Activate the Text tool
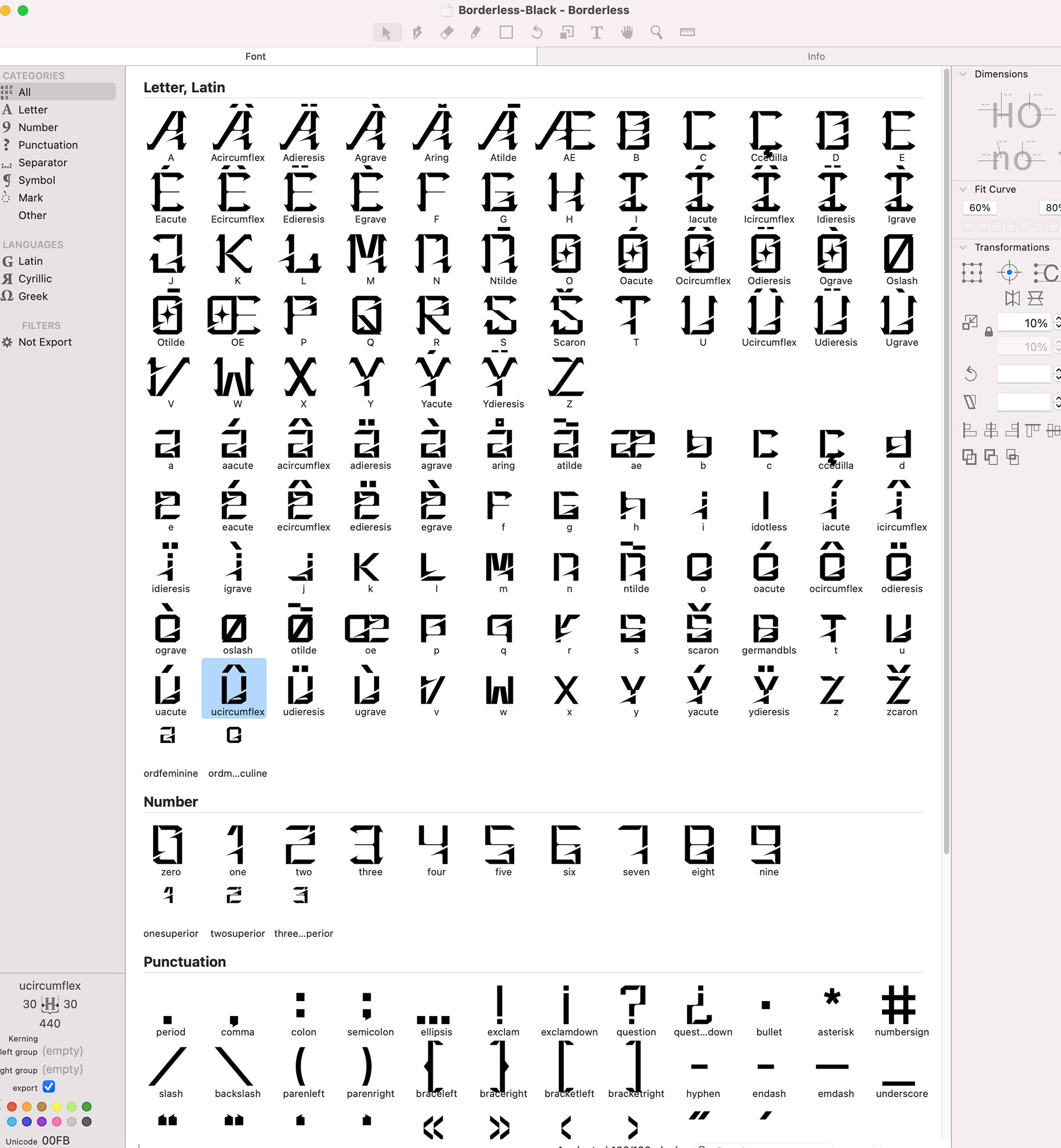The width and height of the screenshot is (1061, 1148). coord(596,33)
